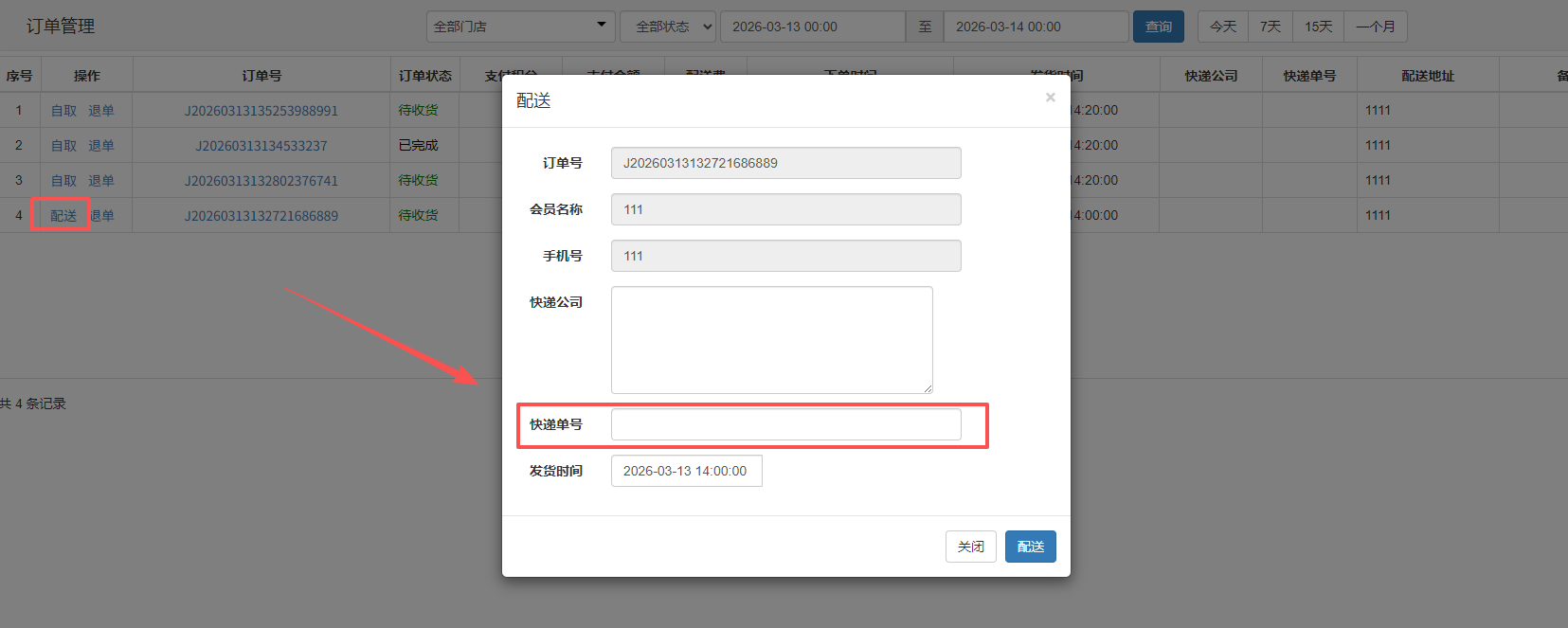This screenshot has height=628, width=1568.
Task: Choose the 一个月 date range filter
Action: (1375, 27)
